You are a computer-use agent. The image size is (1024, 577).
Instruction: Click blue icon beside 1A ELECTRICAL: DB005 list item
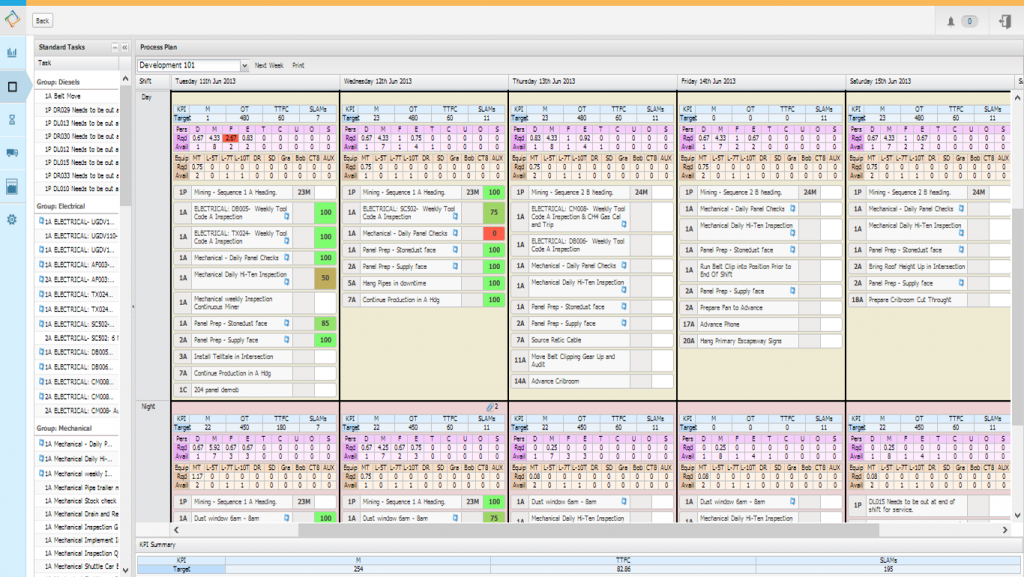[x=41, y=352]
